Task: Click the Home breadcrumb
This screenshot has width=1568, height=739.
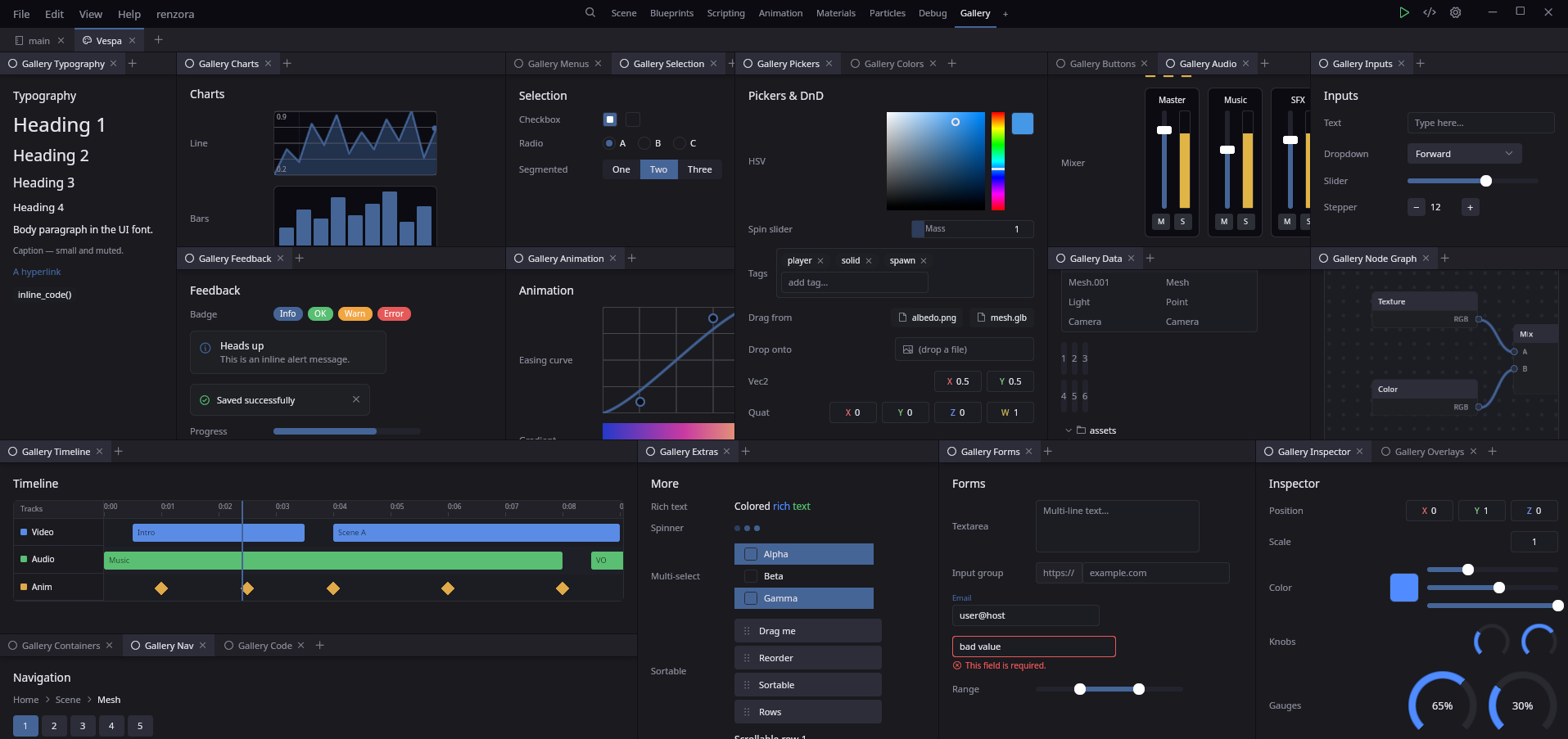Action: pyautogui.click(x=25, y=700)
